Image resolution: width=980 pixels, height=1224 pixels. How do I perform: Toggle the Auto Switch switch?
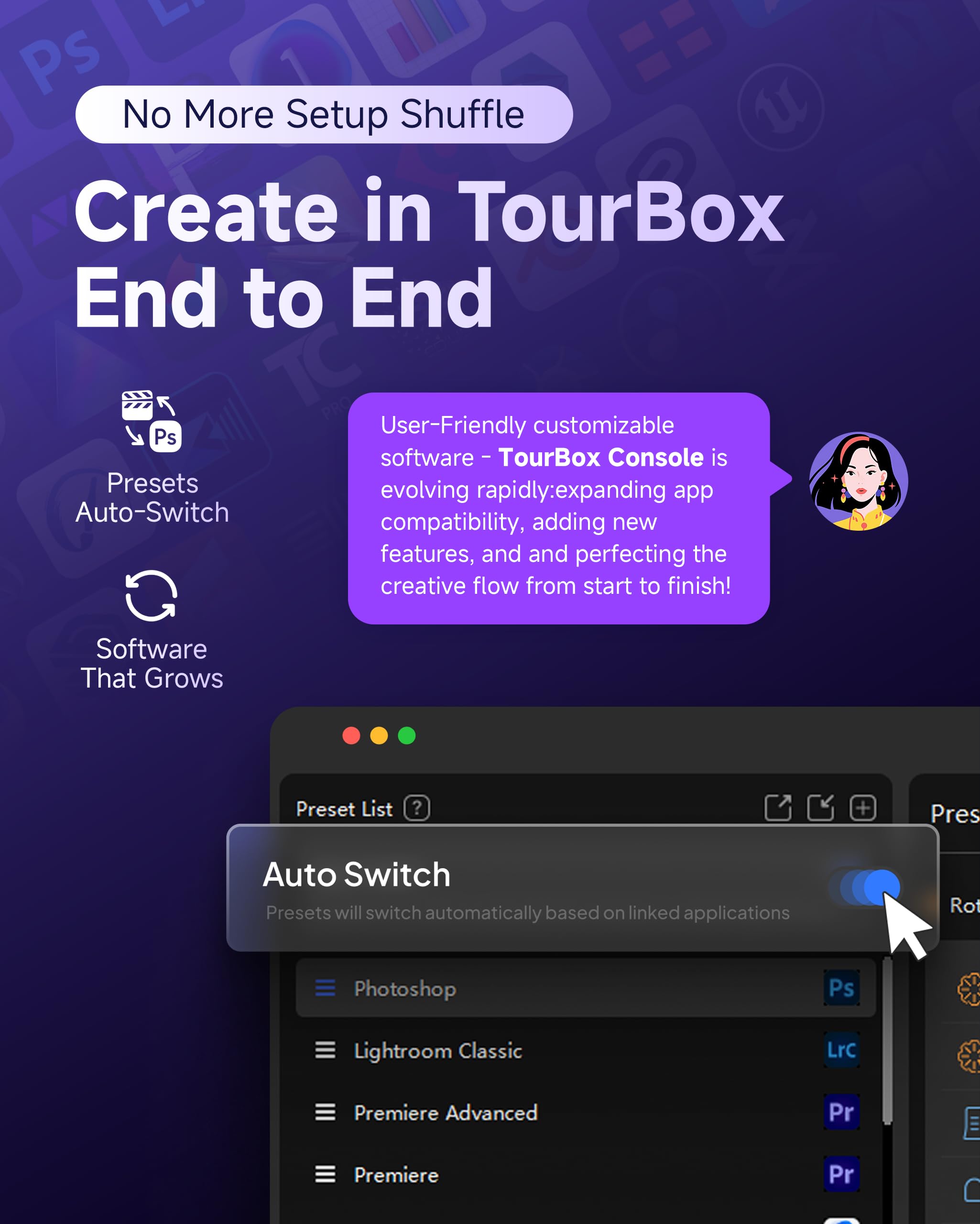[x=865, y=887]
